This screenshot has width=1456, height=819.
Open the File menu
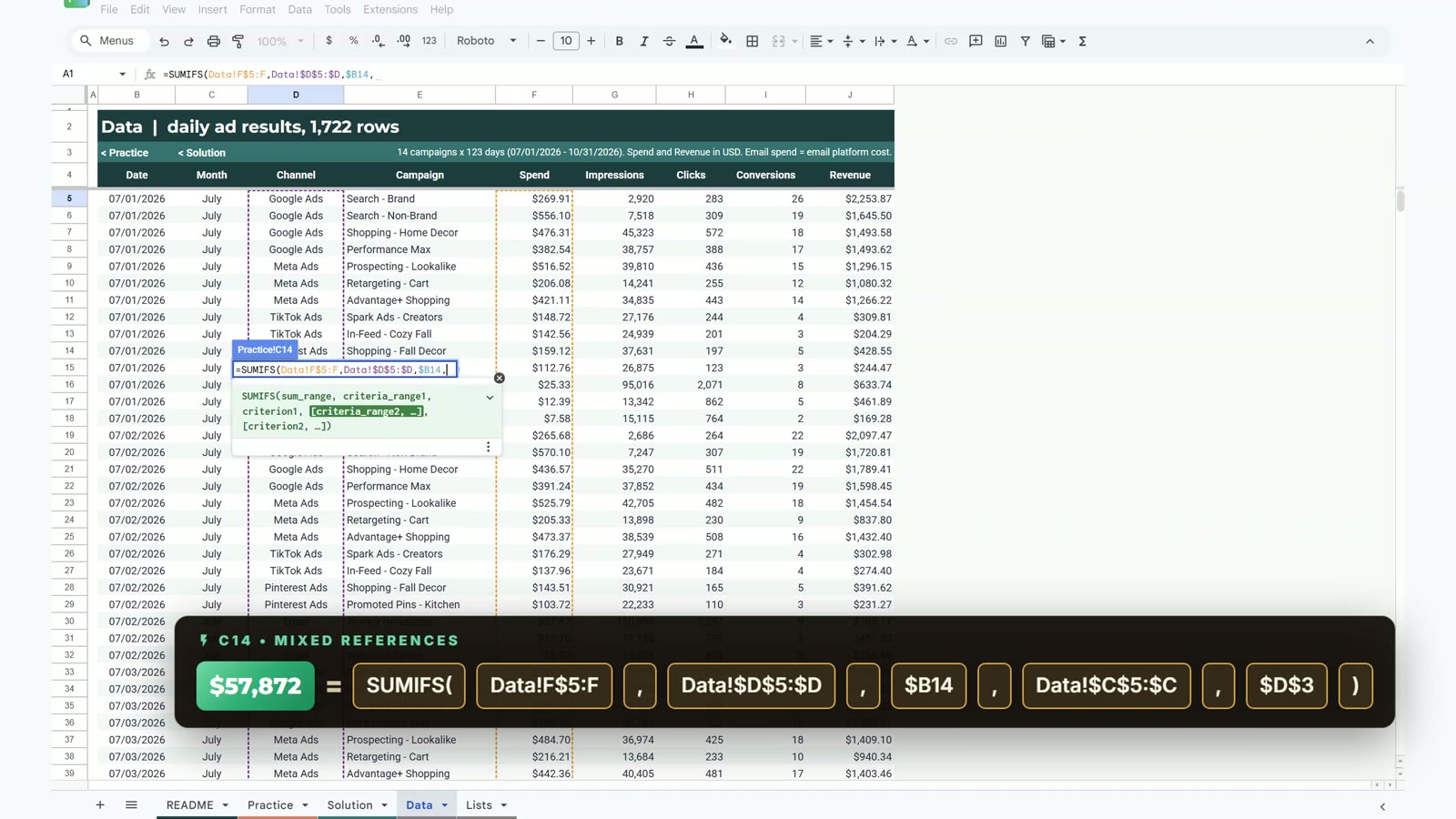point(109,9)
